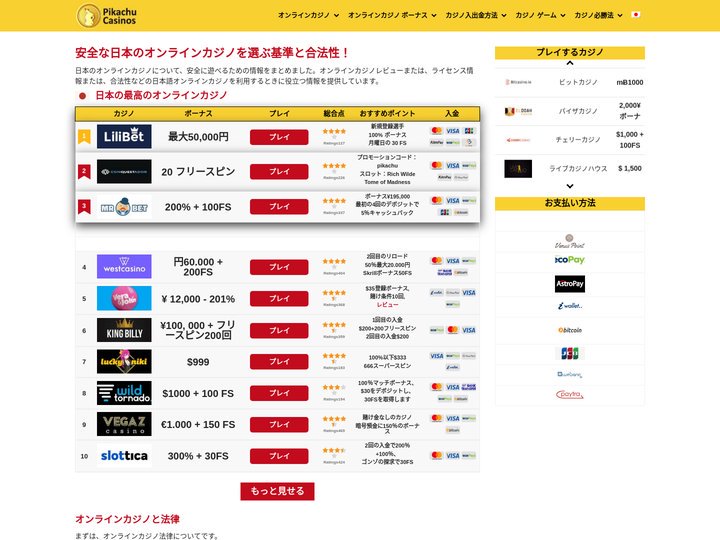Click the €1.000 + 150 FS bonus text

click(x=198, y=425)
